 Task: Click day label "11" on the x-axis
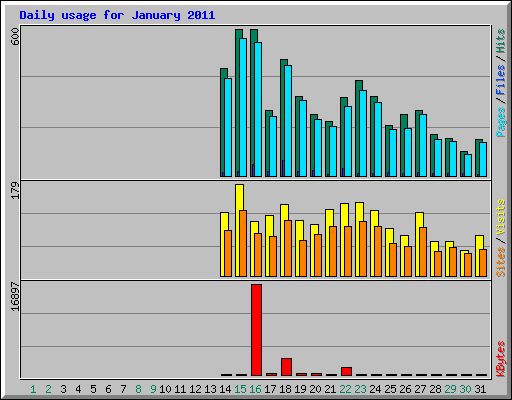(180, 389)
